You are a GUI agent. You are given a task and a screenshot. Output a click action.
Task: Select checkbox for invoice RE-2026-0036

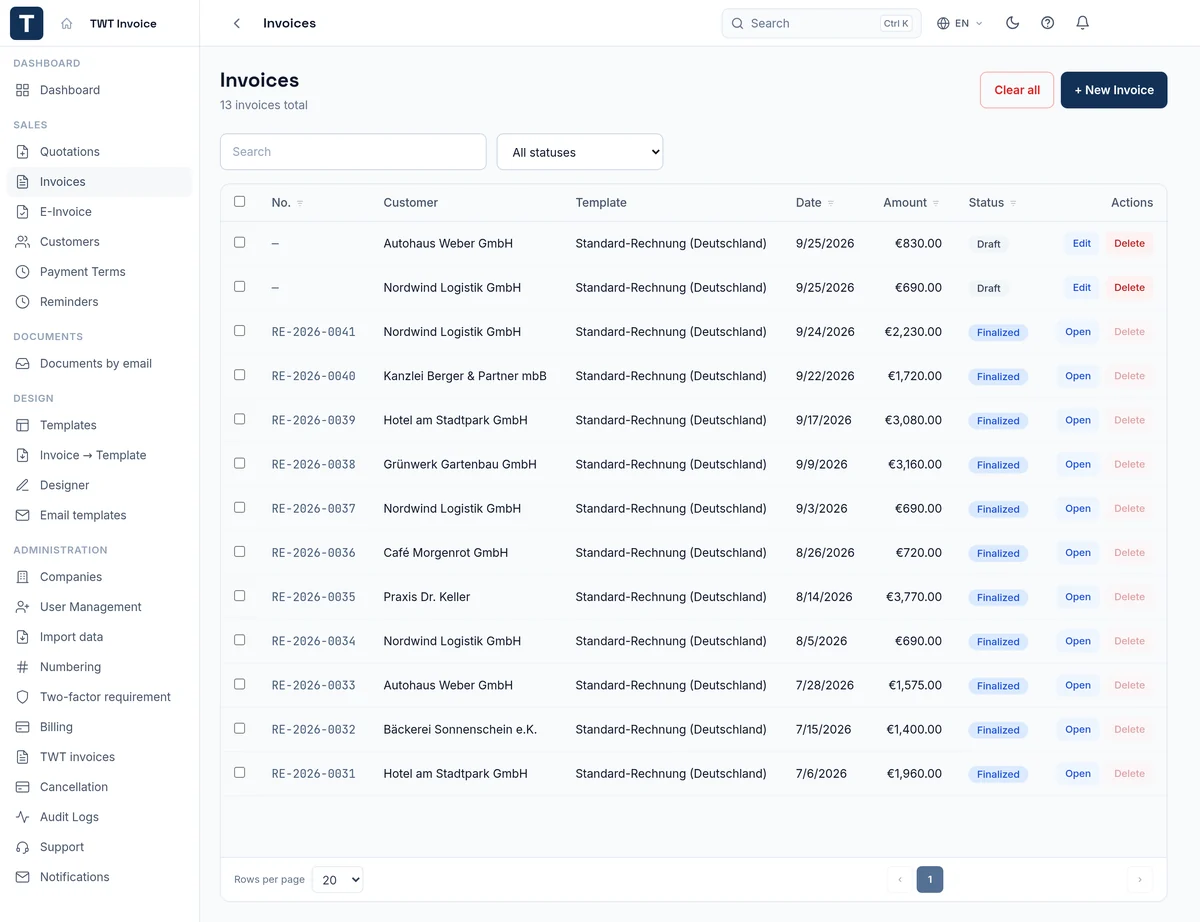(239, 551)
